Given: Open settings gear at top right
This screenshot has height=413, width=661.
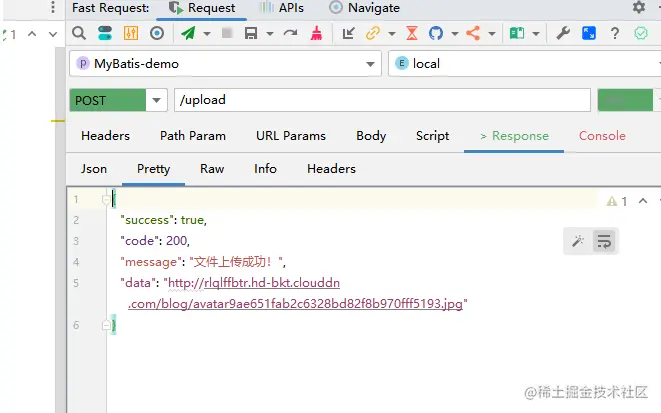Looking at the screenshot, I should pyautogui.click(x=639, y=7).
